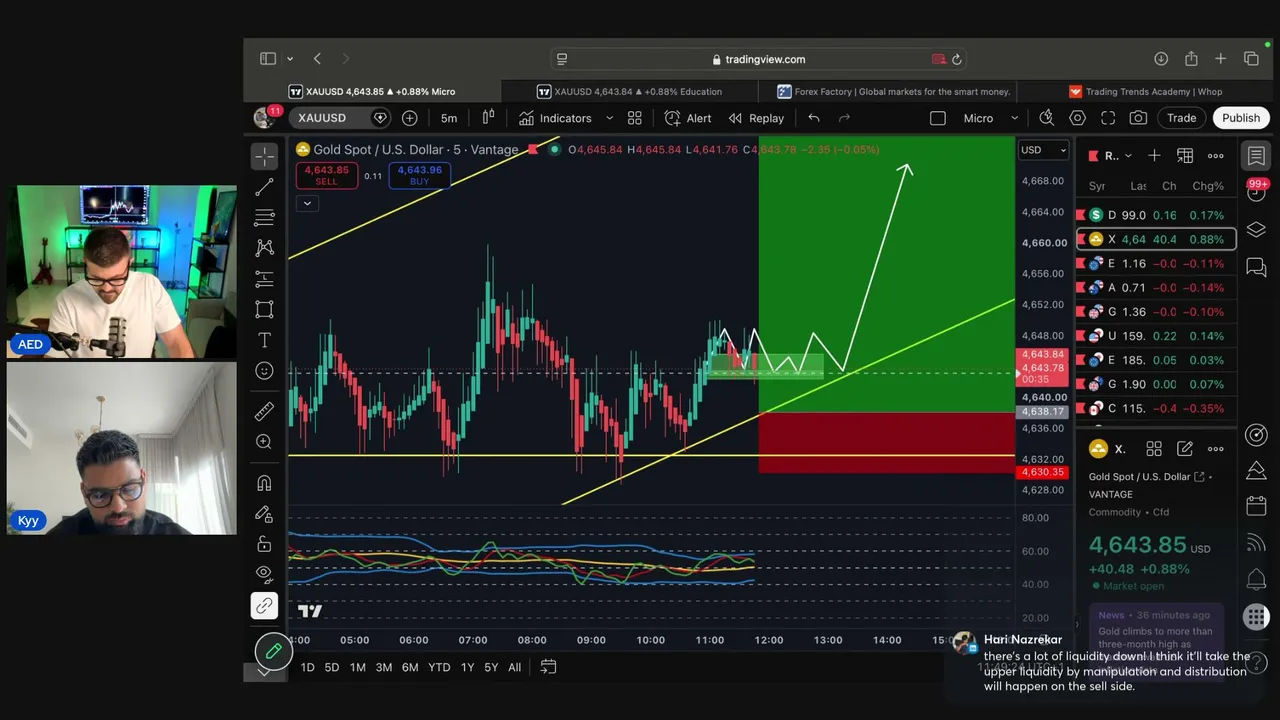Open the patterns drawing tool
The width and height of the screenshot is (1280, 720).
click(264, 247)
